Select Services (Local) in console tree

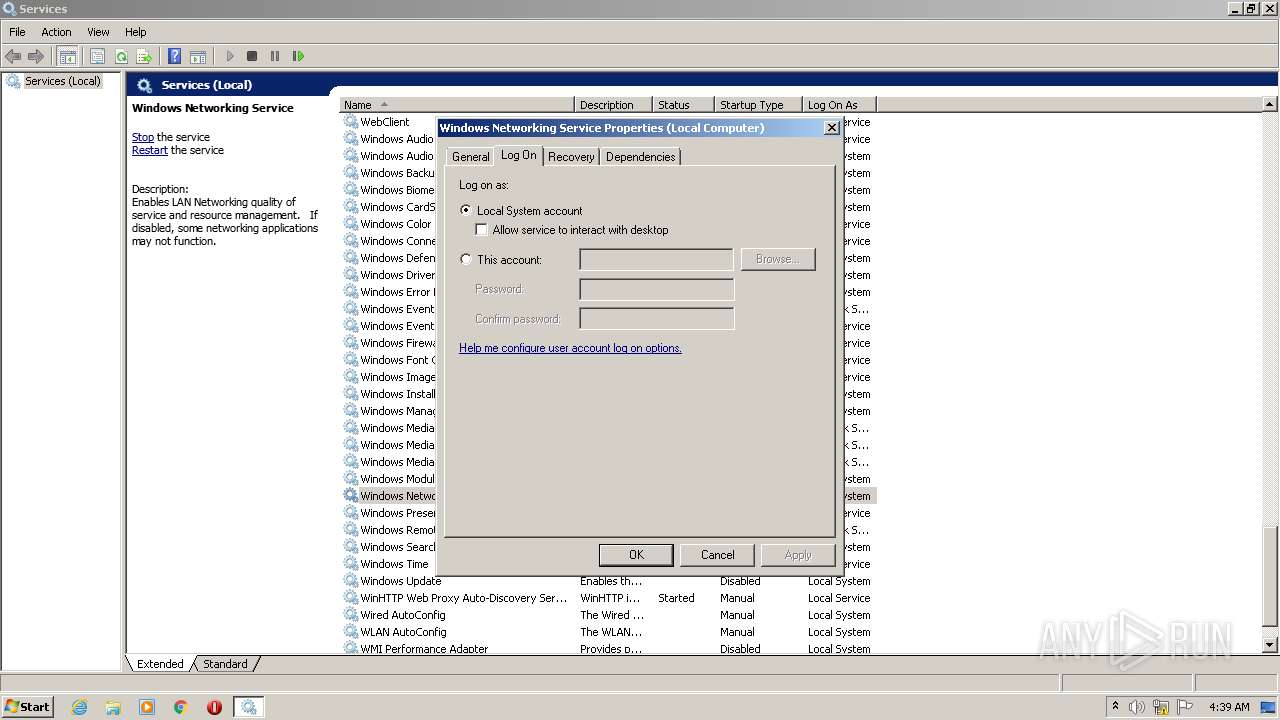tap(62, 81)
